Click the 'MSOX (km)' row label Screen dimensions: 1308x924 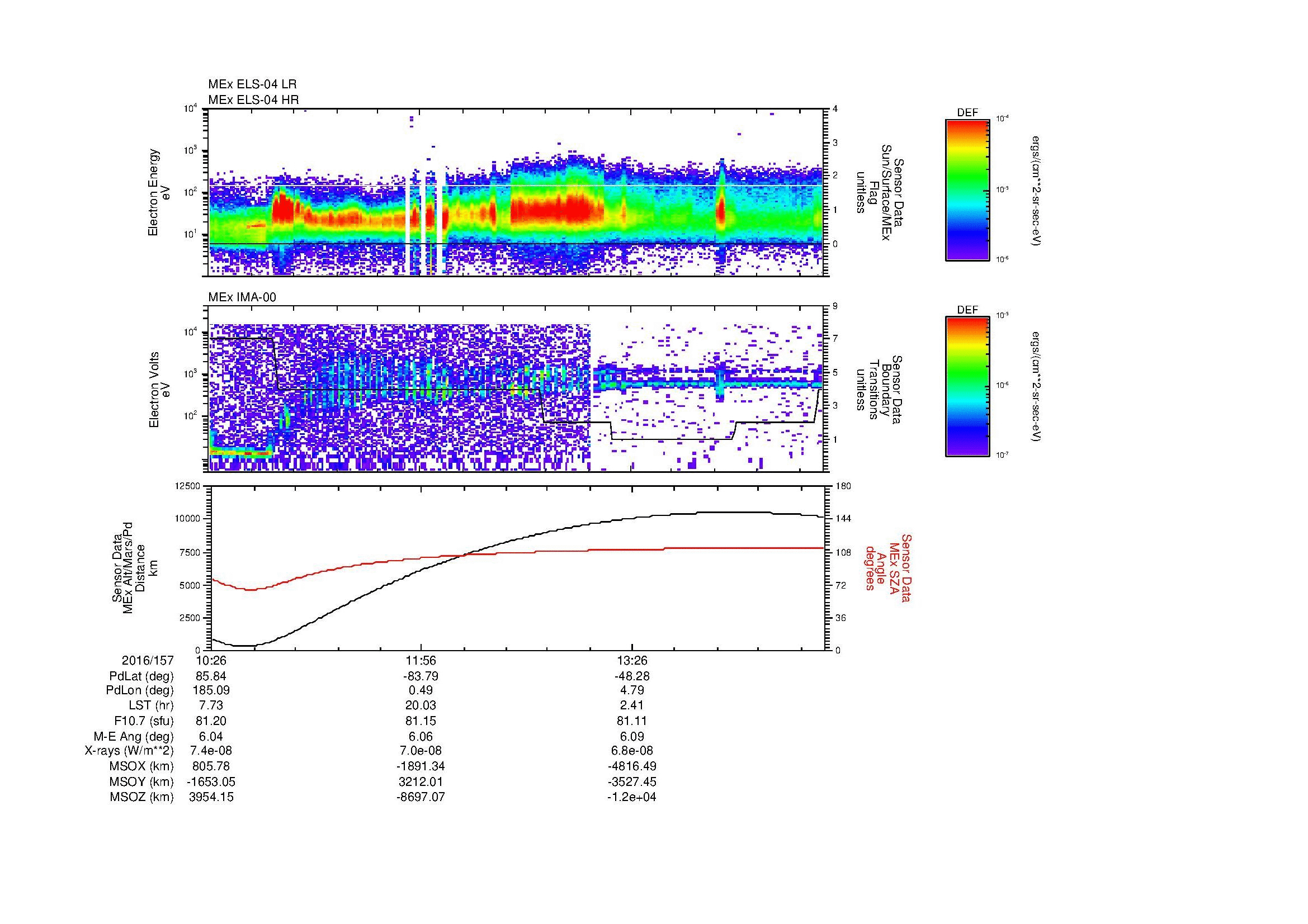tap(141, 766)
